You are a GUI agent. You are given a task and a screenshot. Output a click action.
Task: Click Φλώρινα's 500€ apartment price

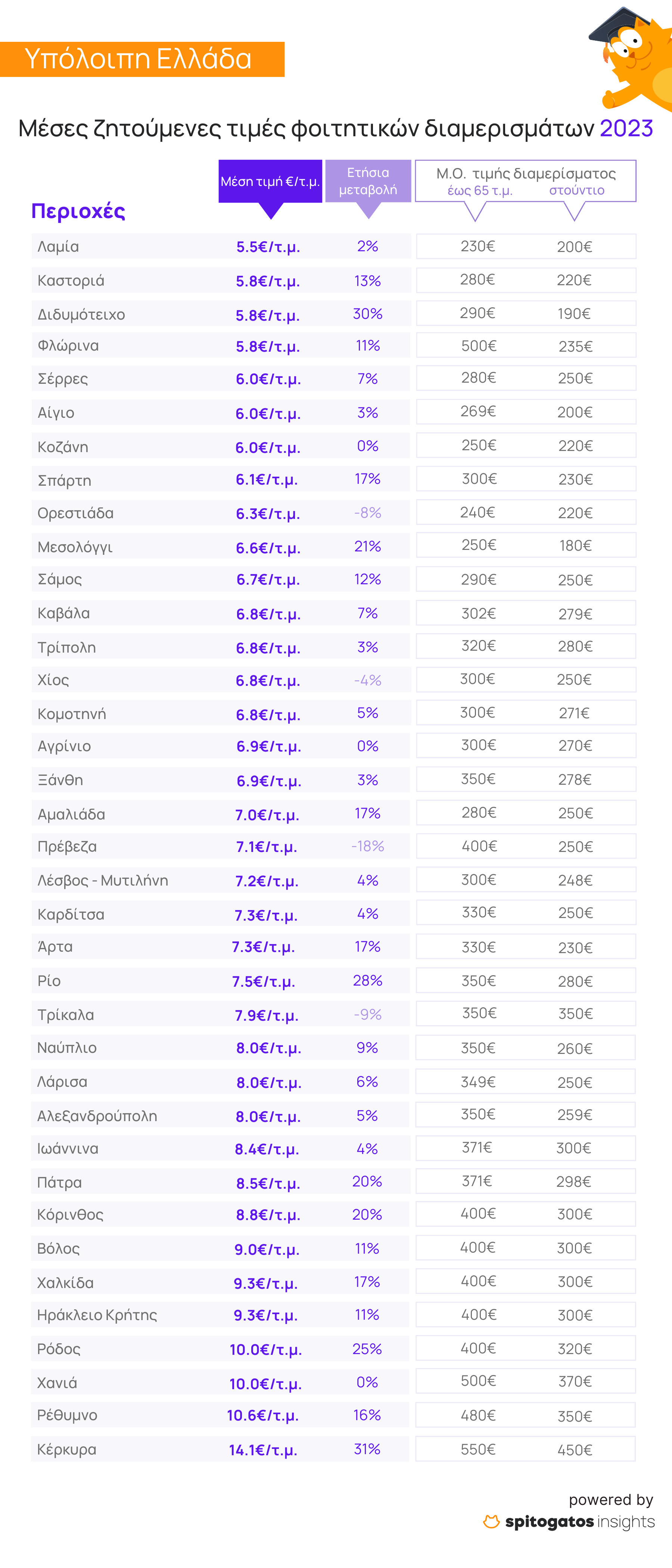click(x=479, y=346)
